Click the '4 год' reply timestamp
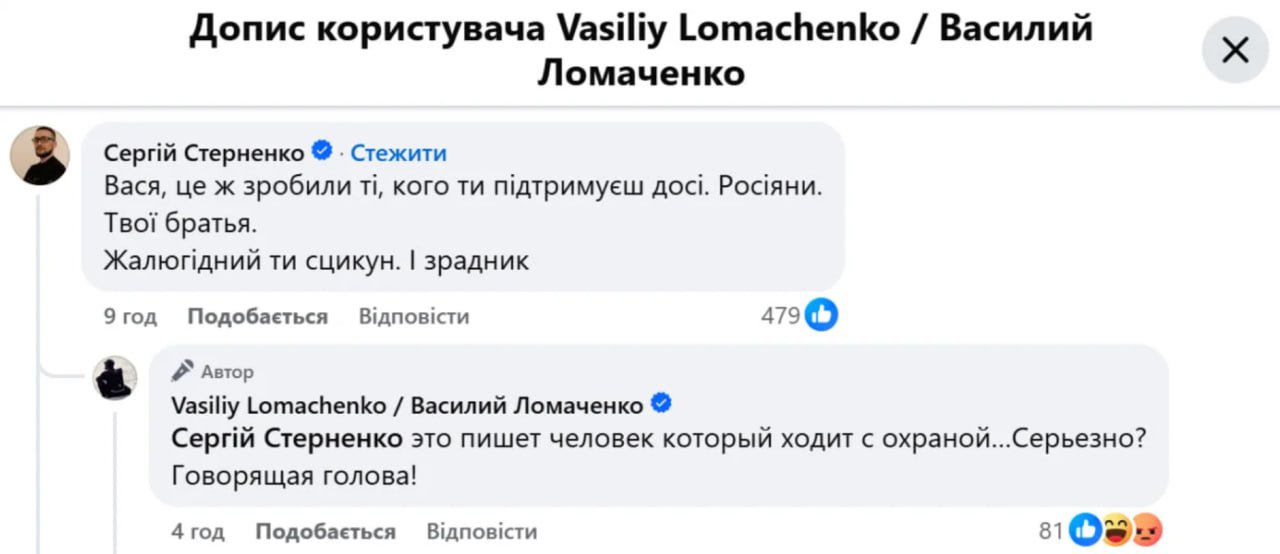The image size is (1280, 554). pos(198,531)
